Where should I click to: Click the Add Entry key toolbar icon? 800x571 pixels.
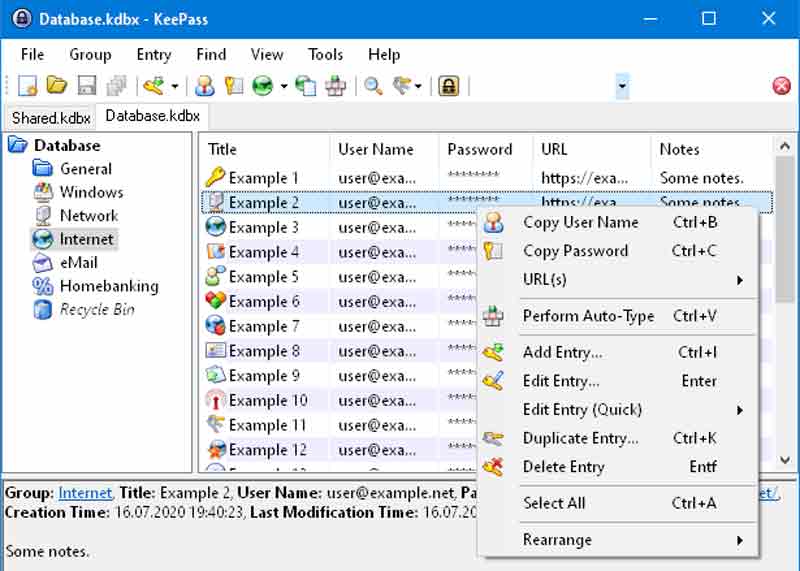click(x=154, y=86)
